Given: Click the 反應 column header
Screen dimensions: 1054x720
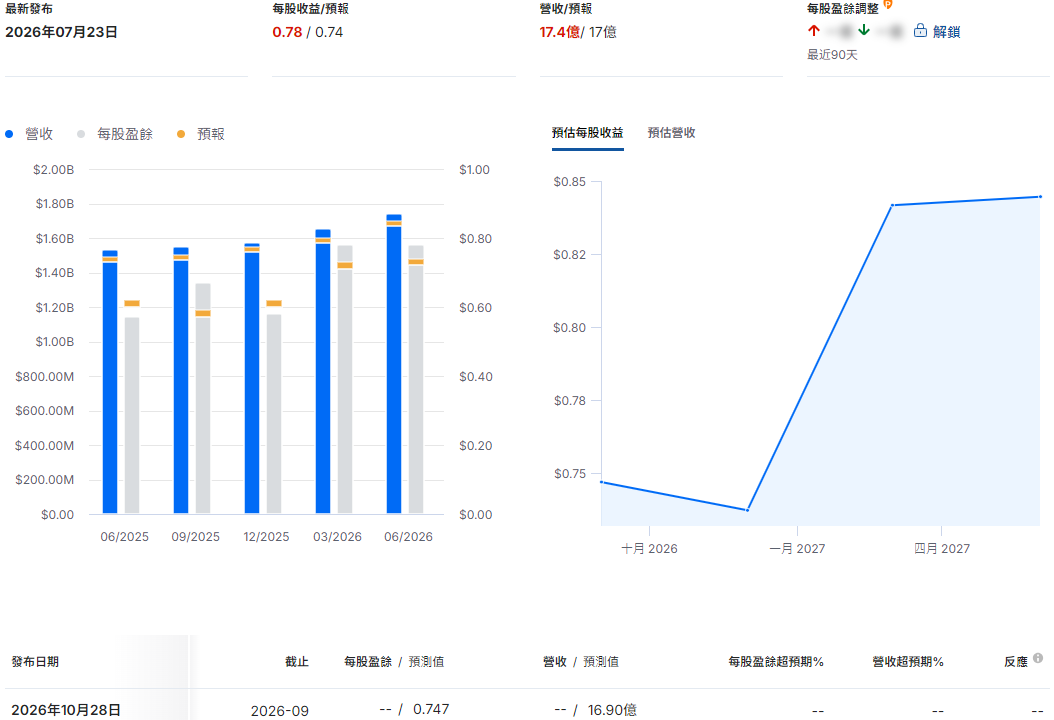Looking at the screenshot, I should (1016, 662).
